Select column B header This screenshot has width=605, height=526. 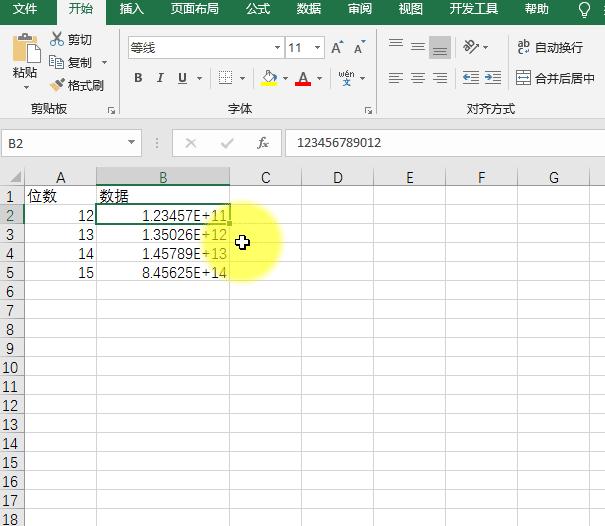163,177
